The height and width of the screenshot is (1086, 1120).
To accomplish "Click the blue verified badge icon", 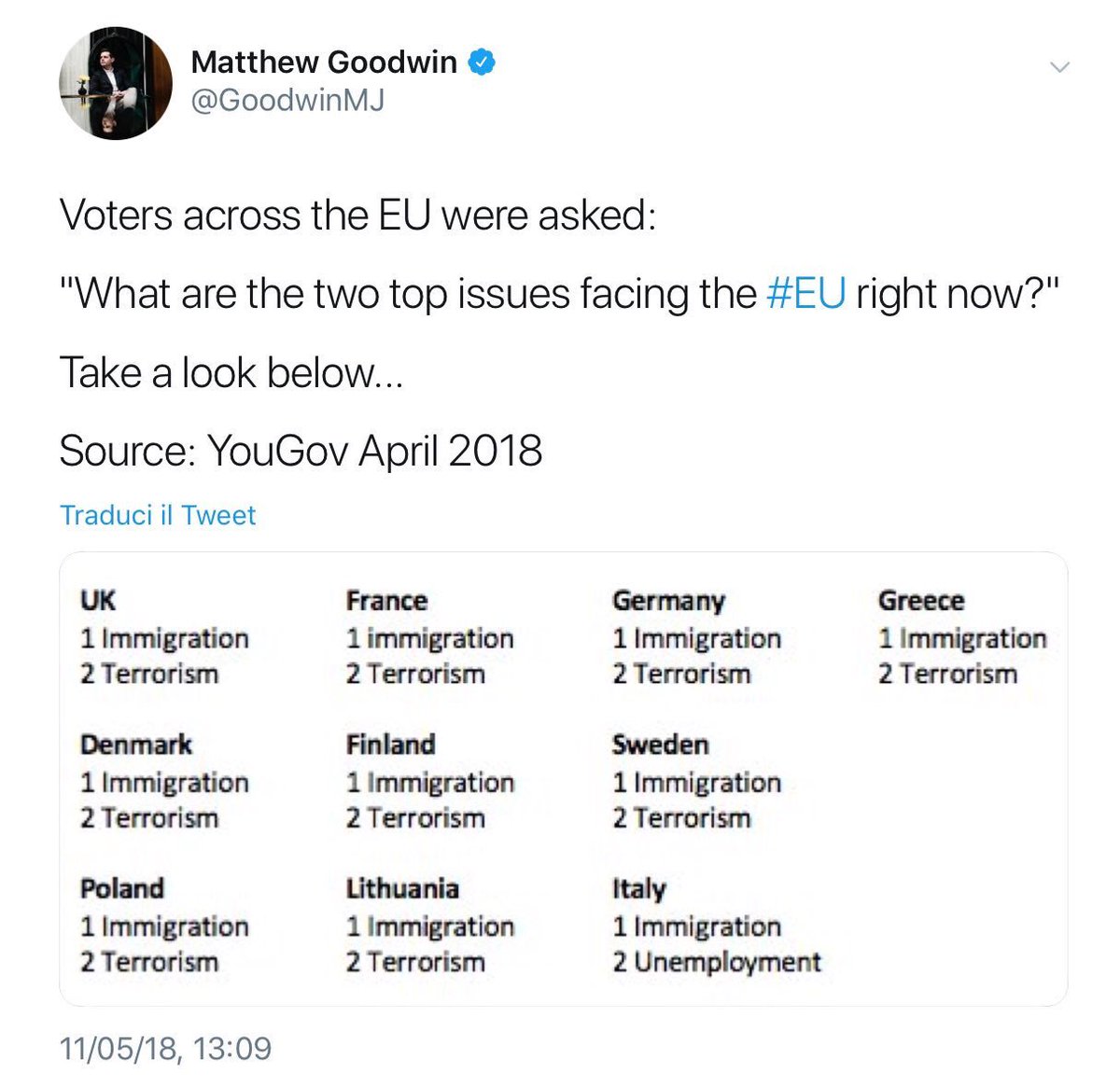I will (x=482, y=63).
